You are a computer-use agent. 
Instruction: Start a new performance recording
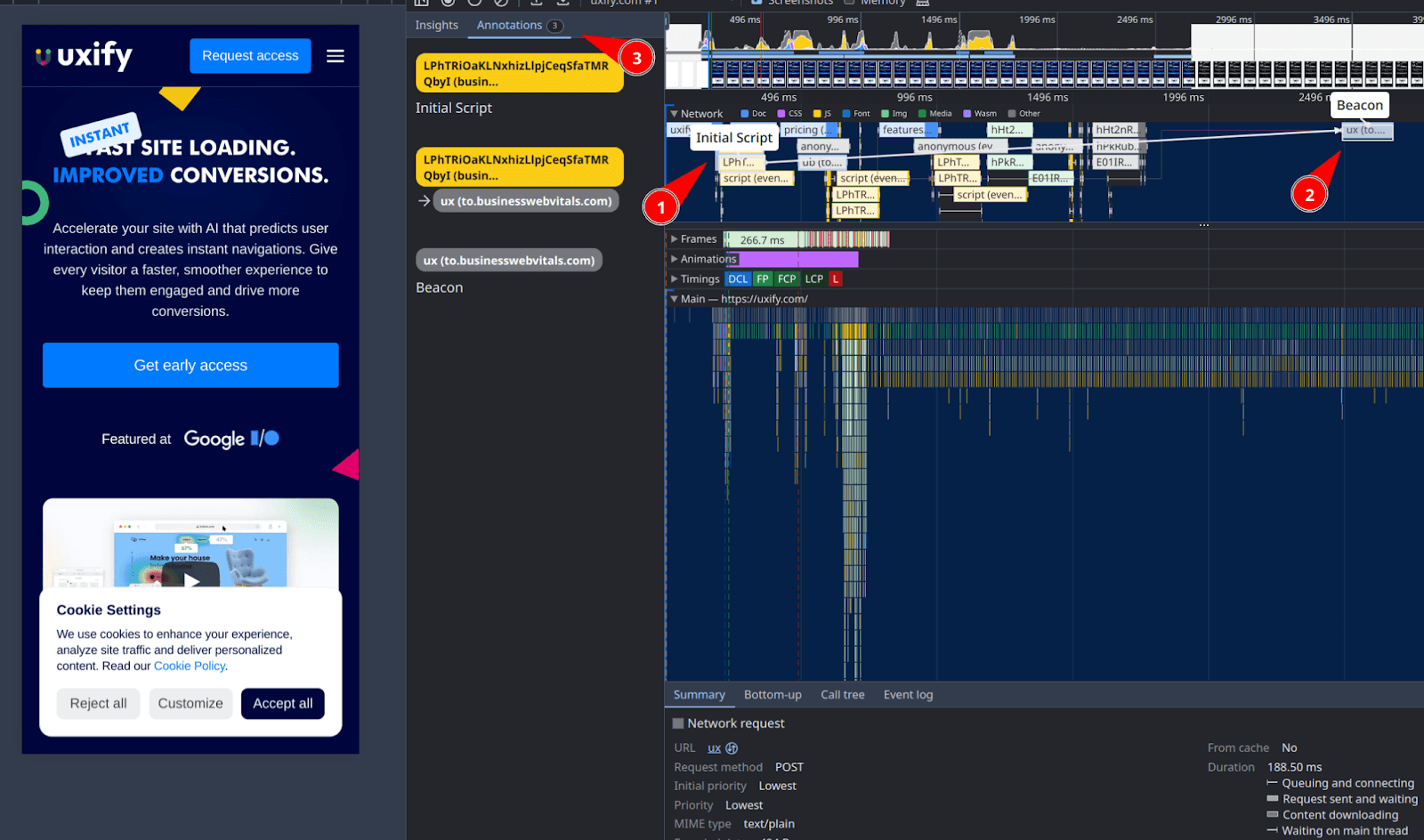tap(448, 4)
